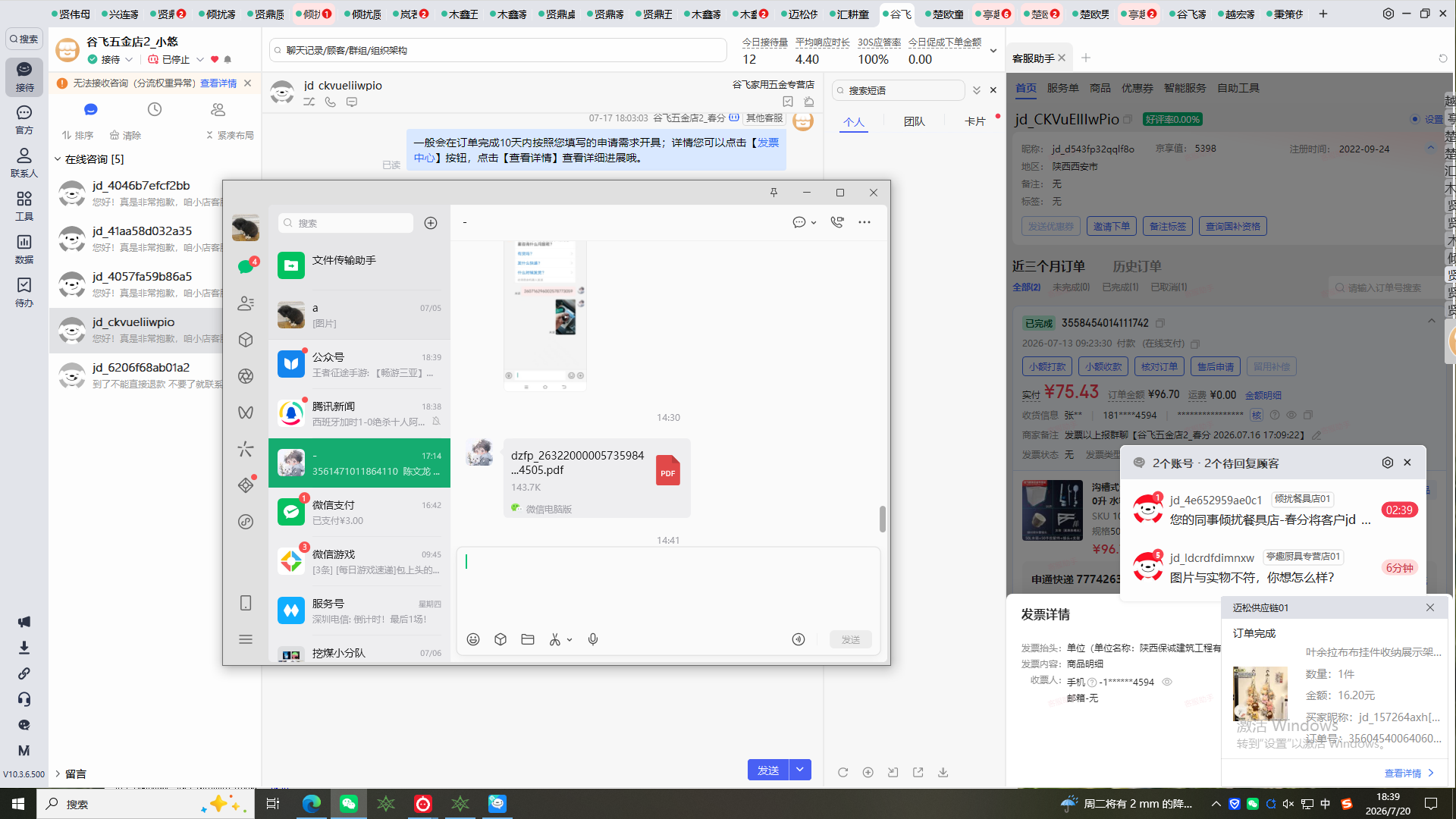Click the megaphone announcement icon in left sidebar
This screenshot has height=819, width=1456.
click(x=24, y=622)
